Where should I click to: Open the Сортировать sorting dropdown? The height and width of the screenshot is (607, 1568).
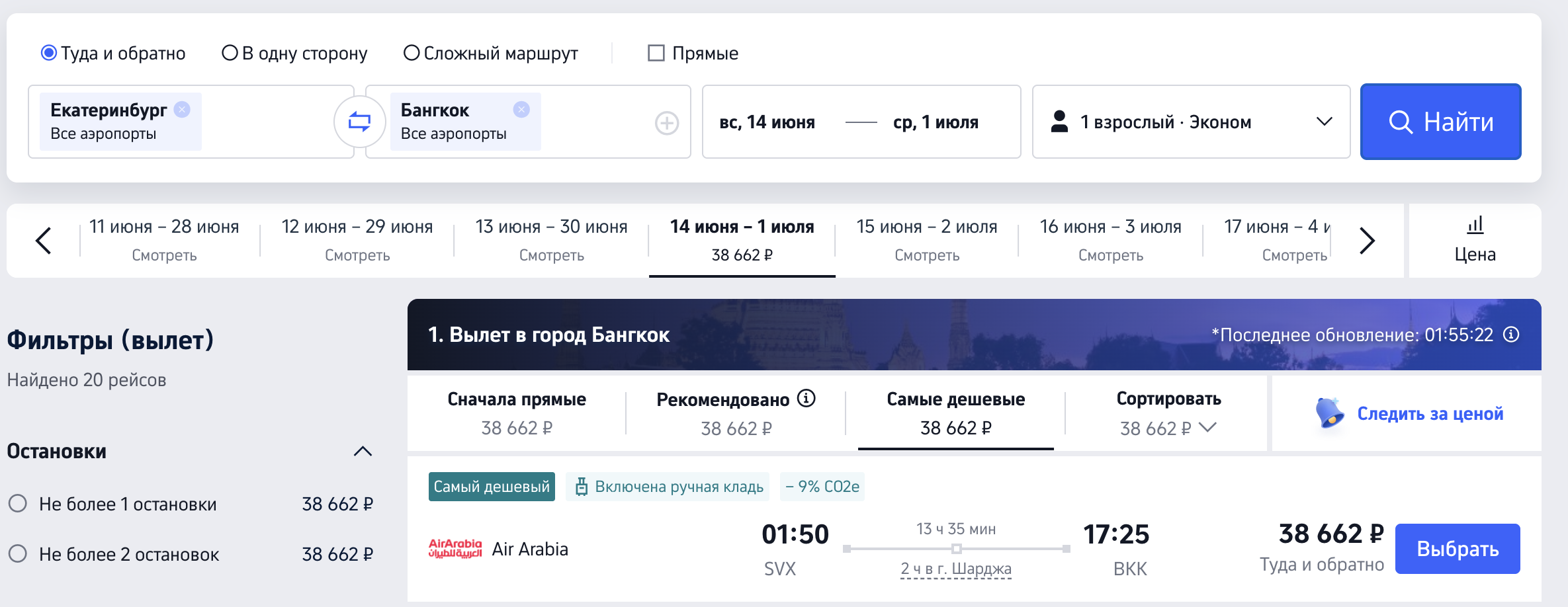(1168, 414)
